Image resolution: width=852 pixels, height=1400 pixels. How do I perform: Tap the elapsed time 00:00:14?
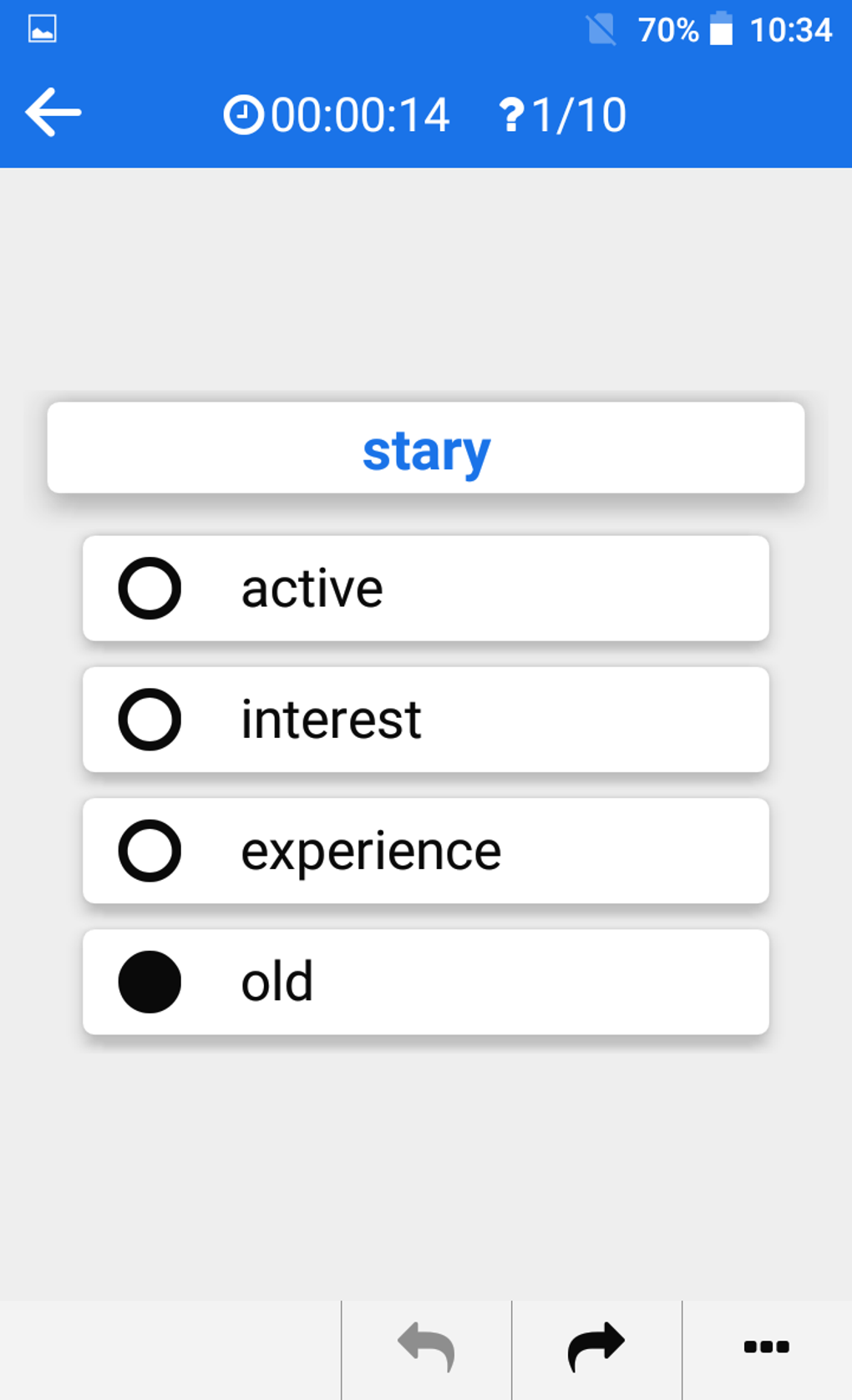360,115
